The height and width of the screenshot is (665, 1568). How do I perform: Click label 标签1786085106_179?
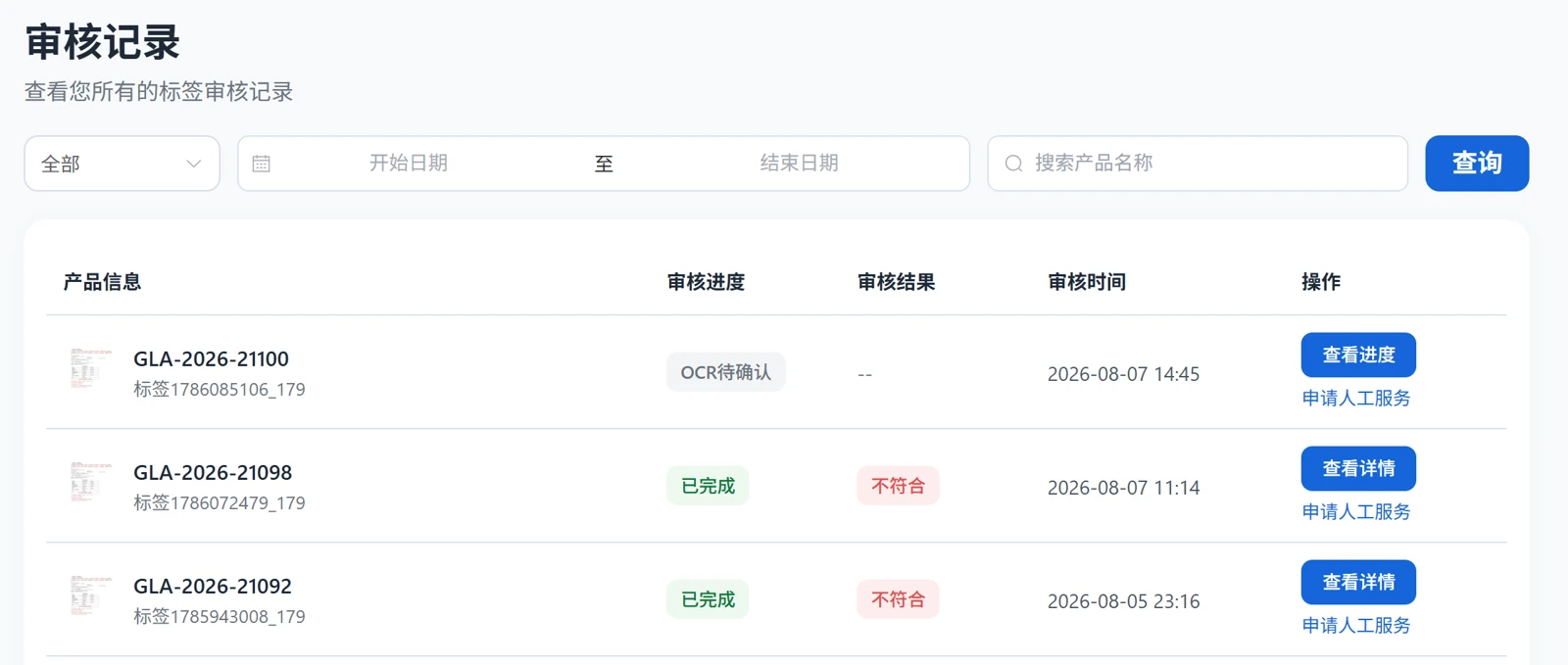(x=220, y=390)
